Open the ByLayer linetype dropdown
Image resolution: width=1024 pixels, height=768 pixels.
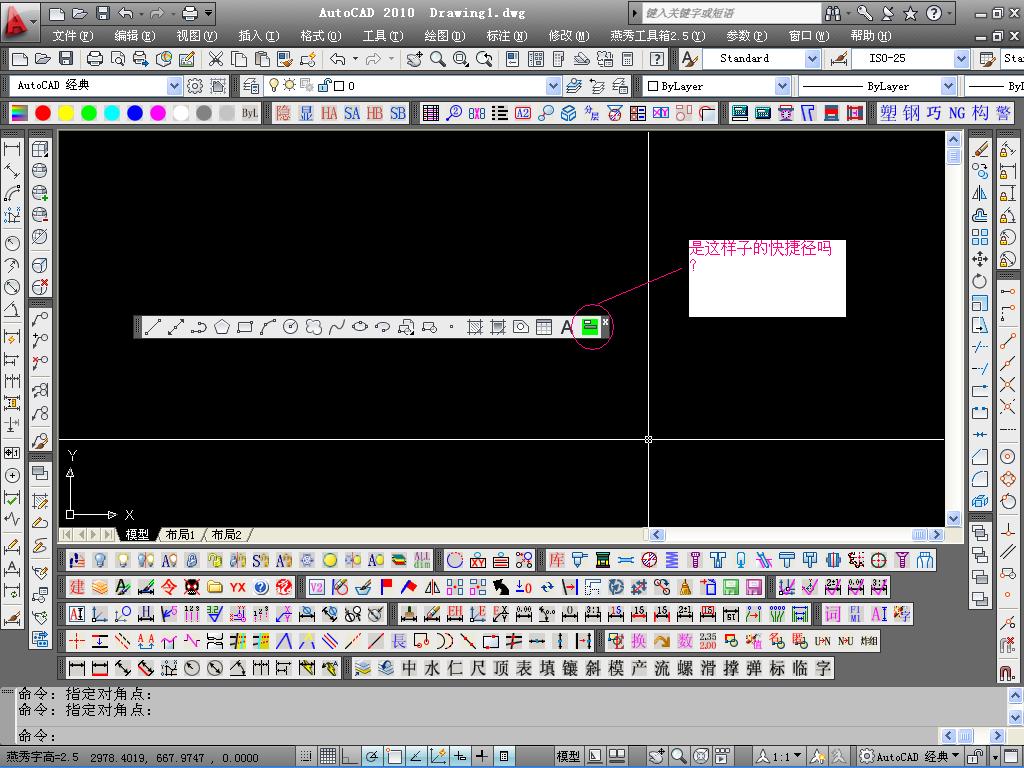tap(948, 86)
